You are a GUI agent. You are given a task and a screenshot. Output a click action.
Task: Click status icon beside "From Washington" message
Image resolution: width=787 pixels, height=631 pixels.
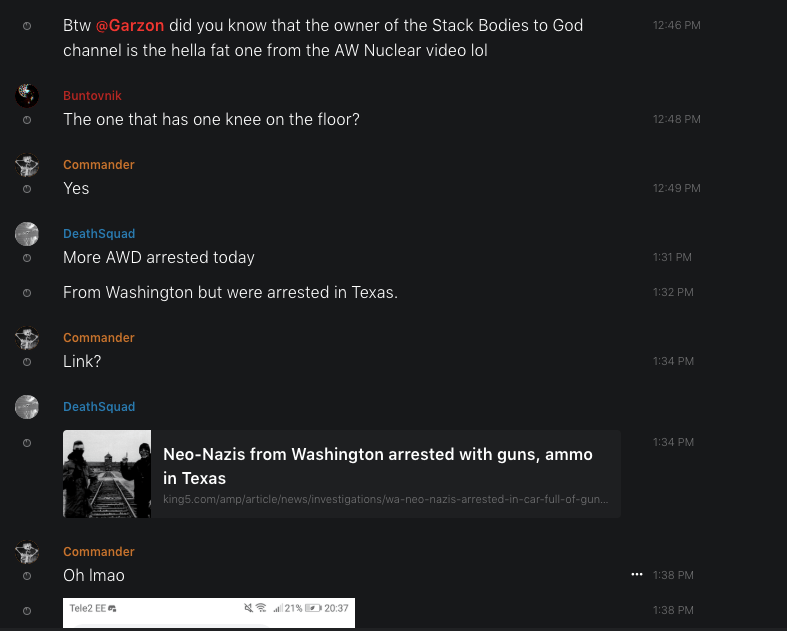27,293
